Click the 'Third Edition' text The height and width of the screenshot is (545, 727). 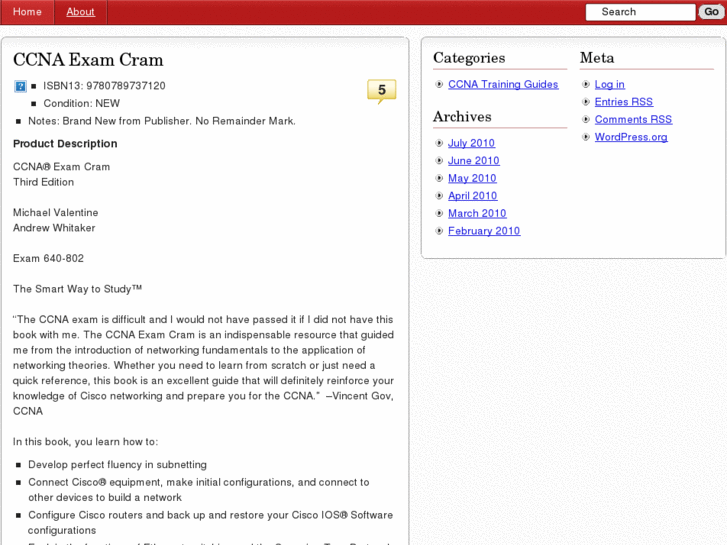click(44, 182)
